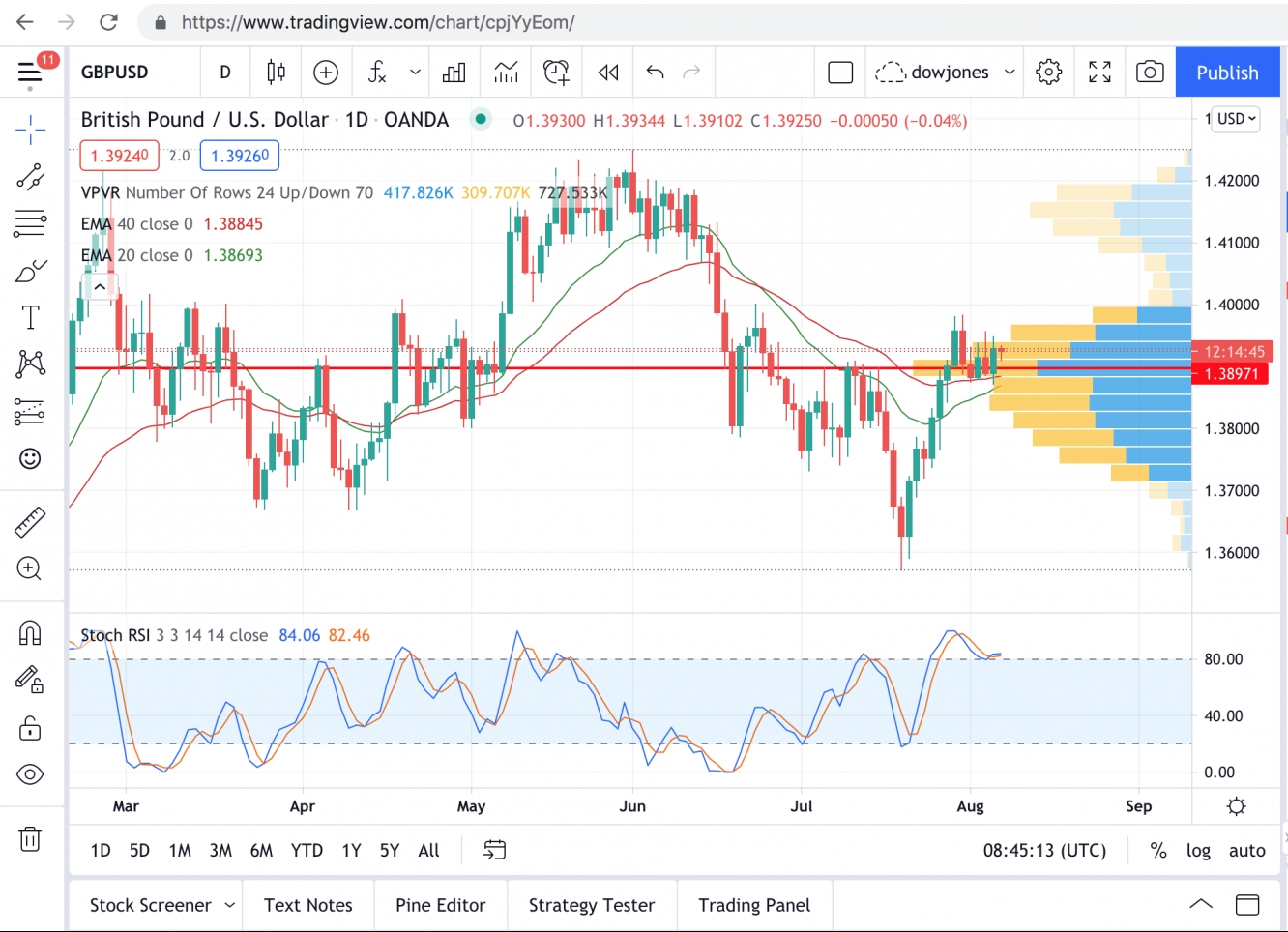Open the chart patterns tool
This screenshot has width=1288, height=932.
click(x=30, y=364)
